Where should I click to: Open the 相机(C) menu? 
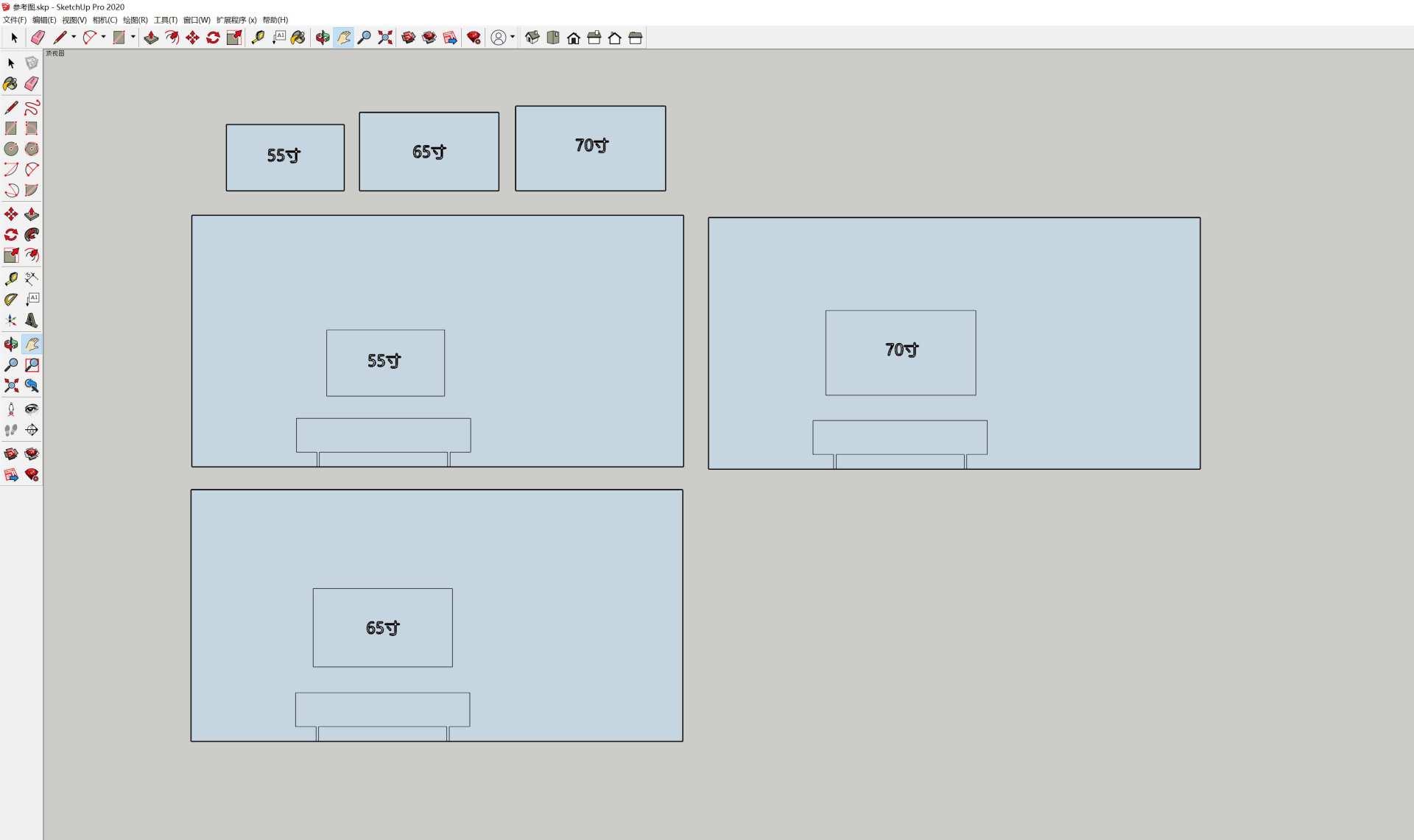[105, 20]
